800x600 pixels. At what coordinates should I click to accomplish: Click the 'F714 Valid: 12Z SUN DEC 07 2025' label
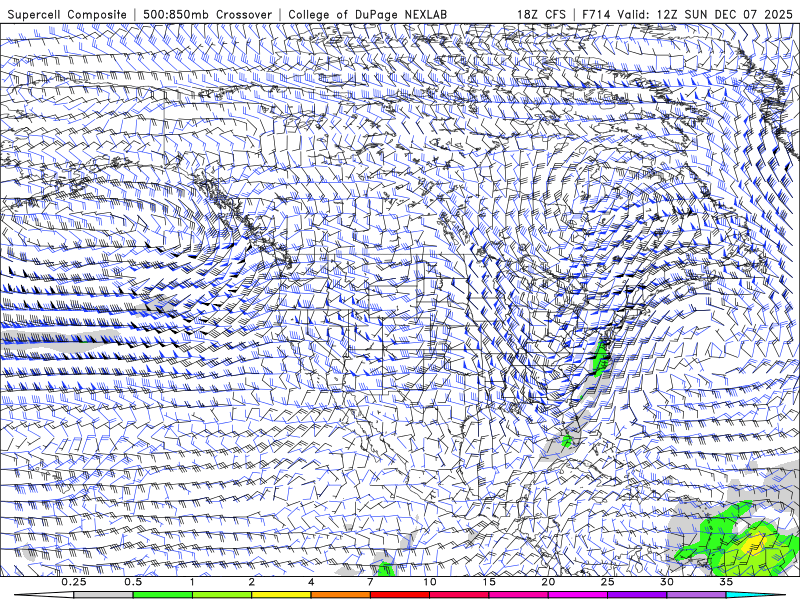coord(687,14)
